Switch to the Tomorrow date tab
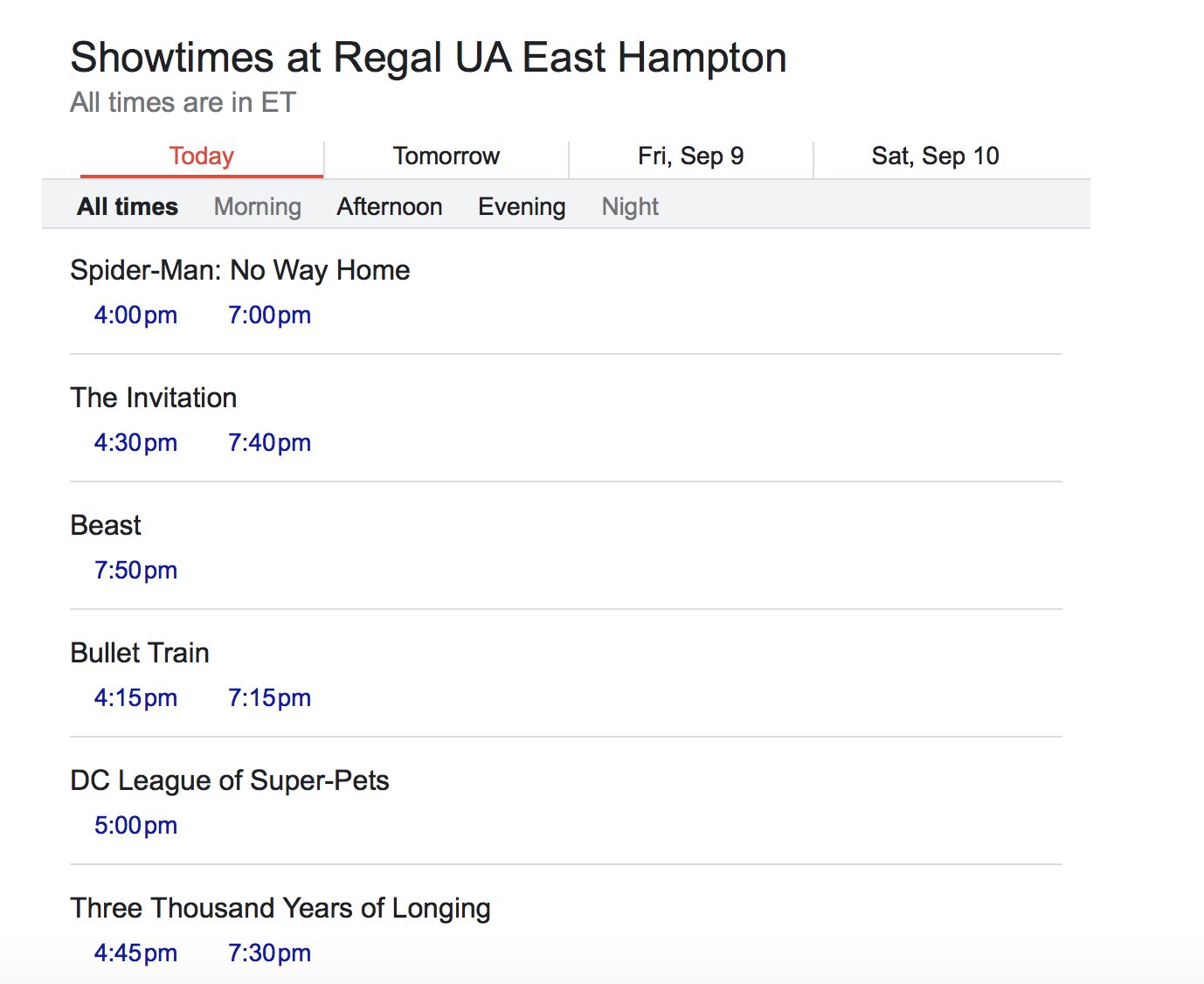The height and width of the screenshot is (984, 1204). tap(446, 156)
